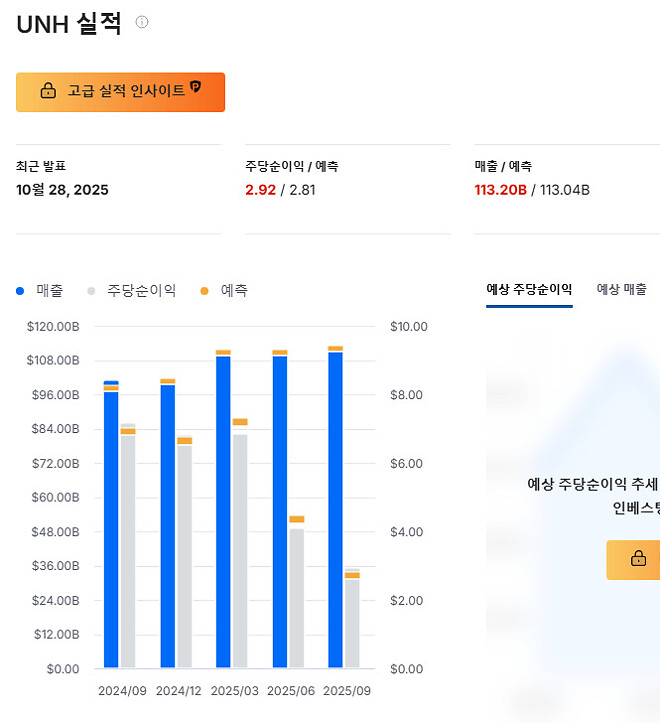The height and width of the screenshot is (723, 660).
Task: Toggle the 예측 legend series
Action: (x=224, y=290)
